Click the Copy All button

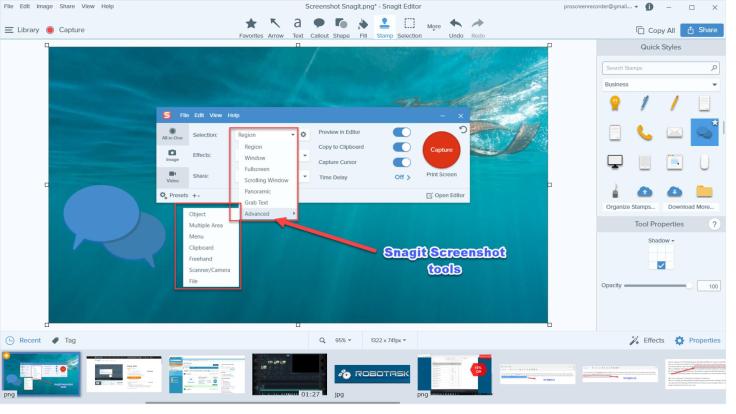[655, 30]
